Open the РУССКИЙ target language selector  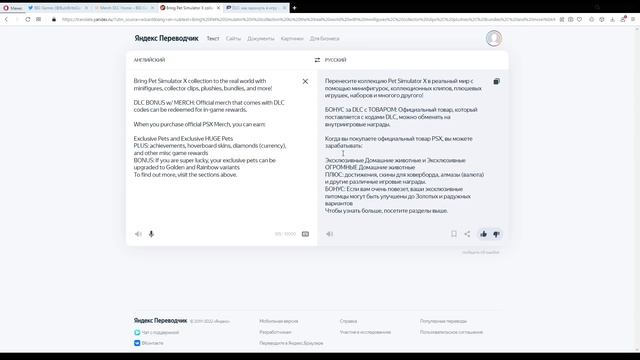(x=336, y=60)
